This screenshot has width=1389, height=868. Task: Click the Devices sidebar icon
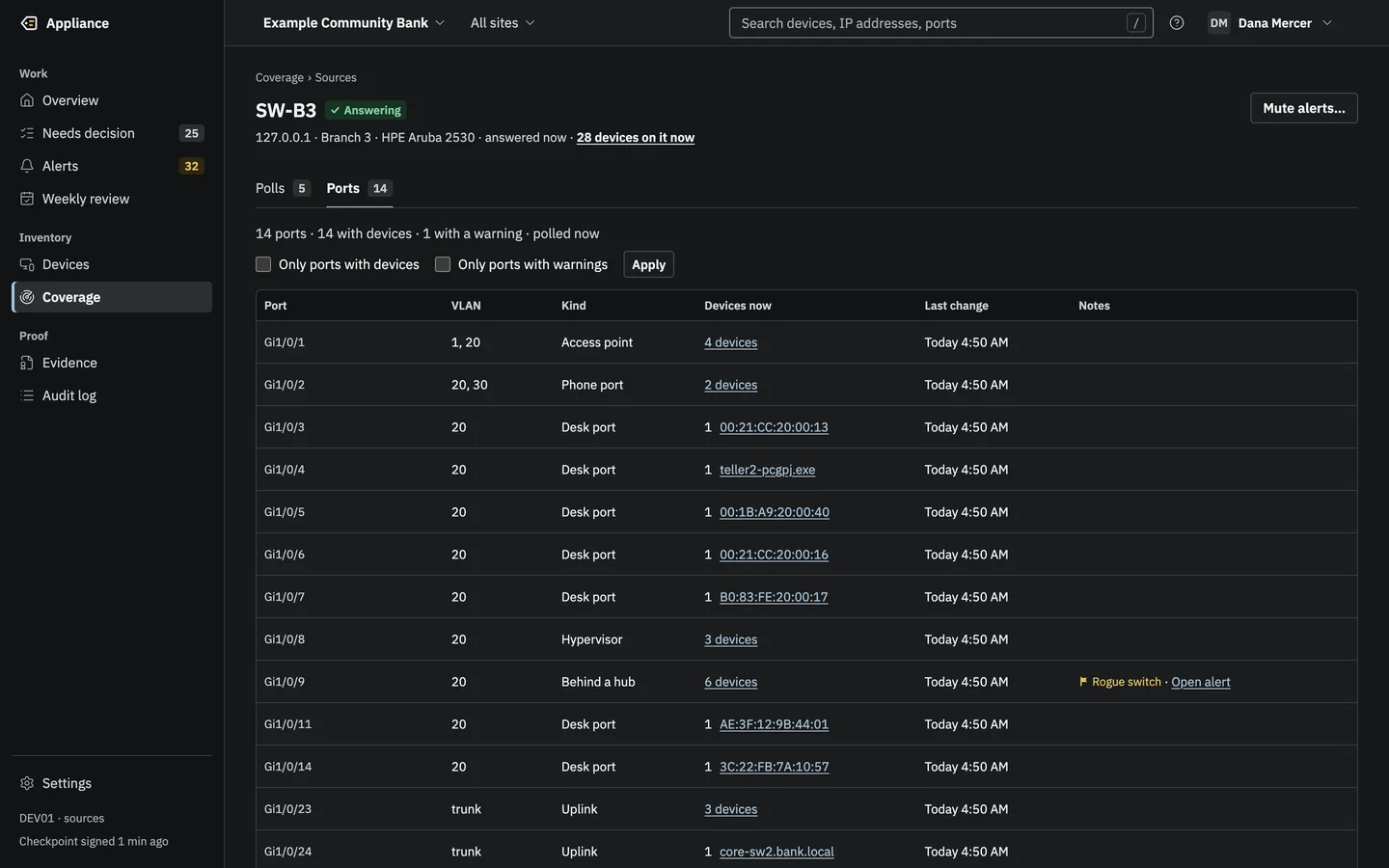(x=27, y=264)
